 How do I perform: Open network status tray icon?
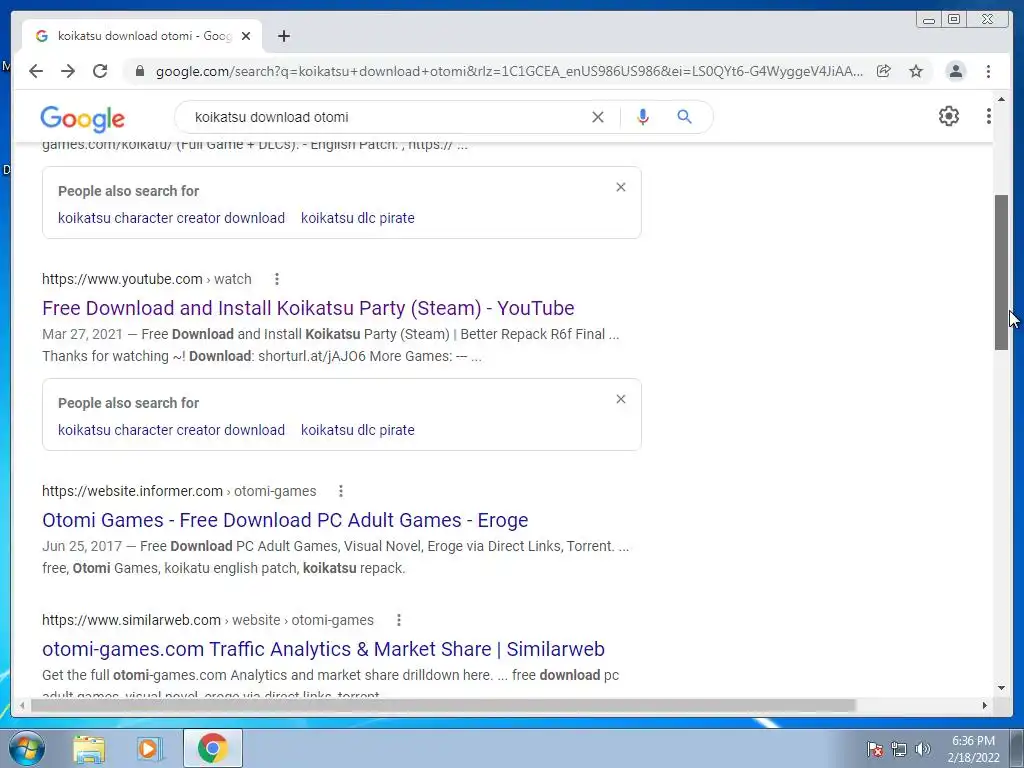[899, 749]
